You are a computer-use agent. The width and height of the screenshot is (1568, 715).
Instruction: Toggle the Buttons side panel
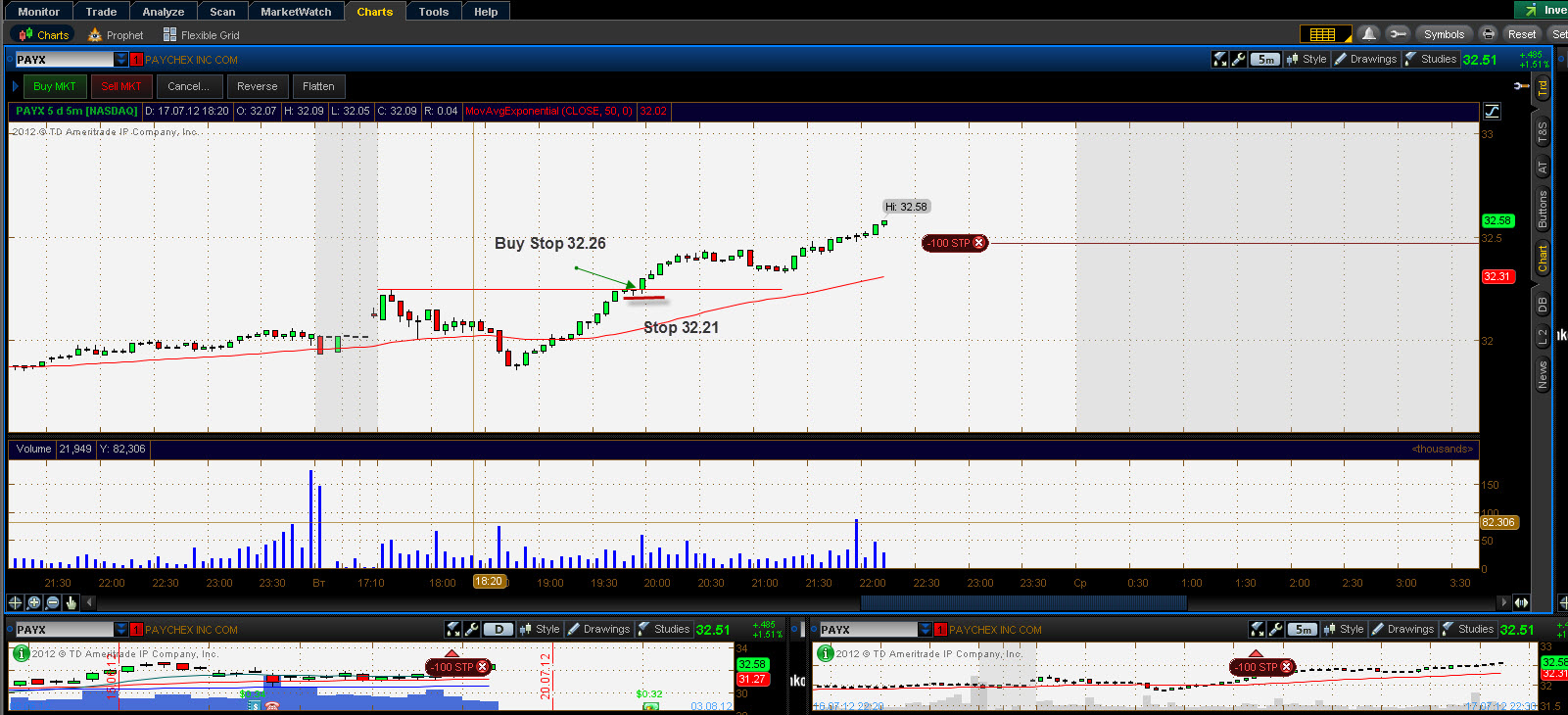pos(1543,209)
